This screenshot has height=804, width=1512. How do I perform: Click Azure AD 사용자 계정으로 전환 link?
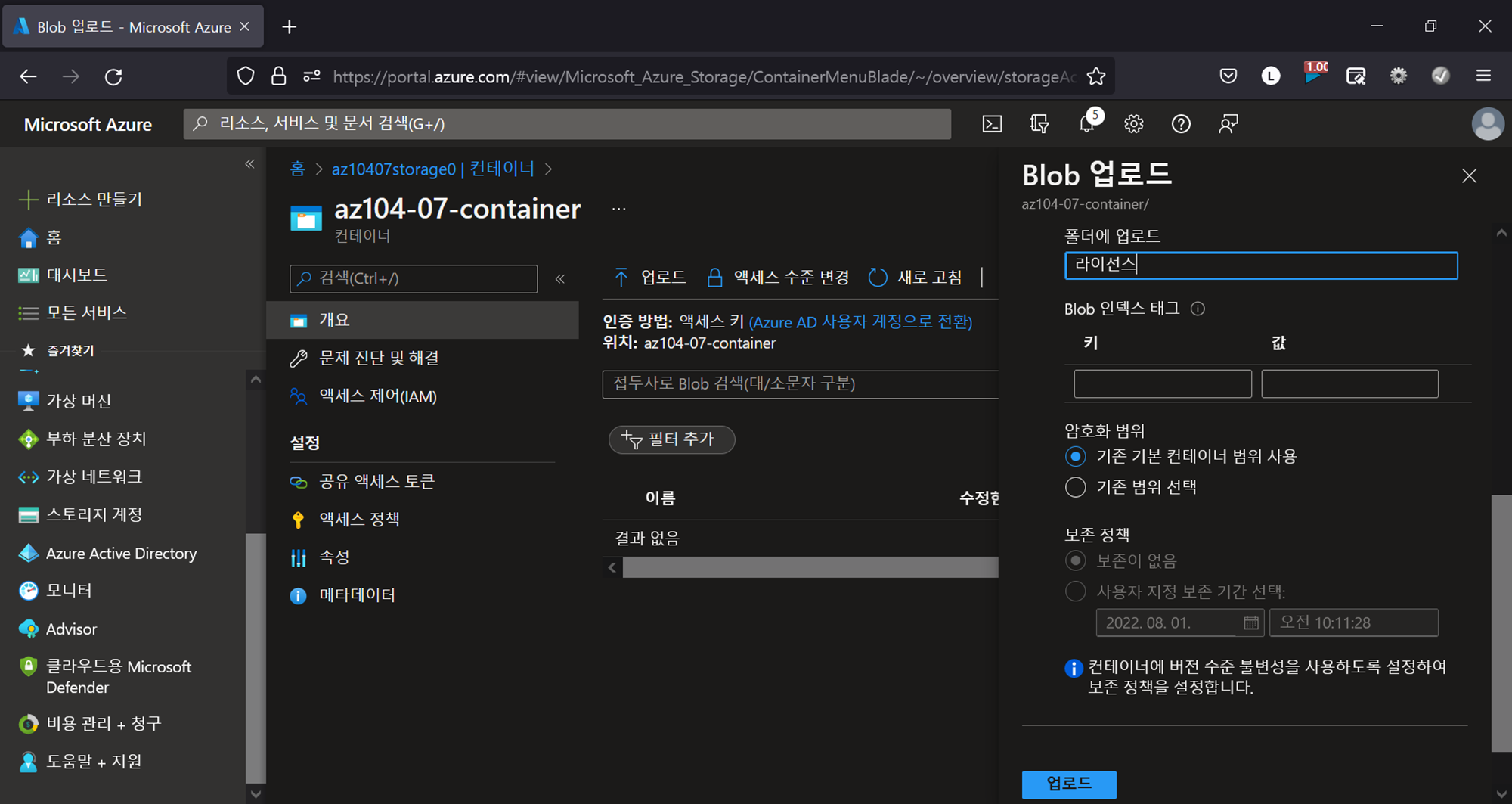pyautogui.click(x=860, y=321)
